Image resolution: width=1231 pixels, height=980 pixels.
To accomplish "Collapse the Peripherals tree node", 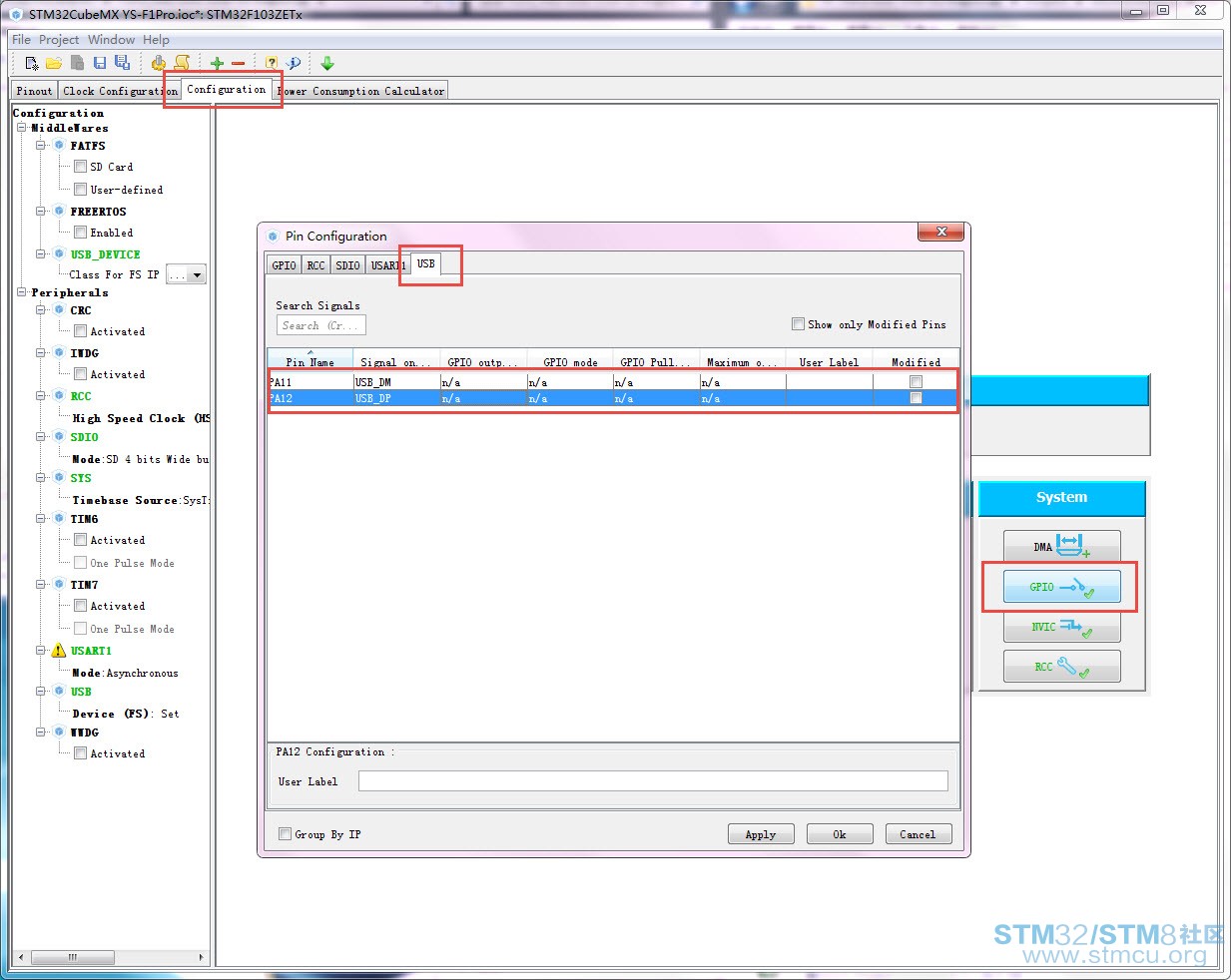I will click(21, 292).
